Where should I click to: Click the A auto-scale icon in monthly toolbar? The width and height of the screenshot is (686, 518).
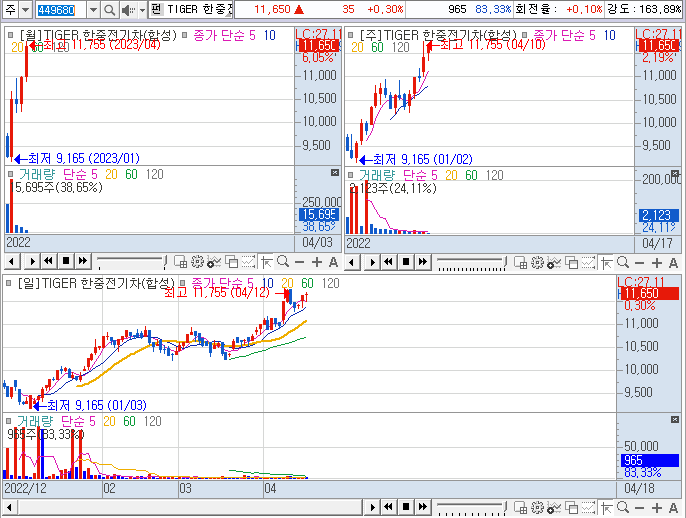(333, 262)
